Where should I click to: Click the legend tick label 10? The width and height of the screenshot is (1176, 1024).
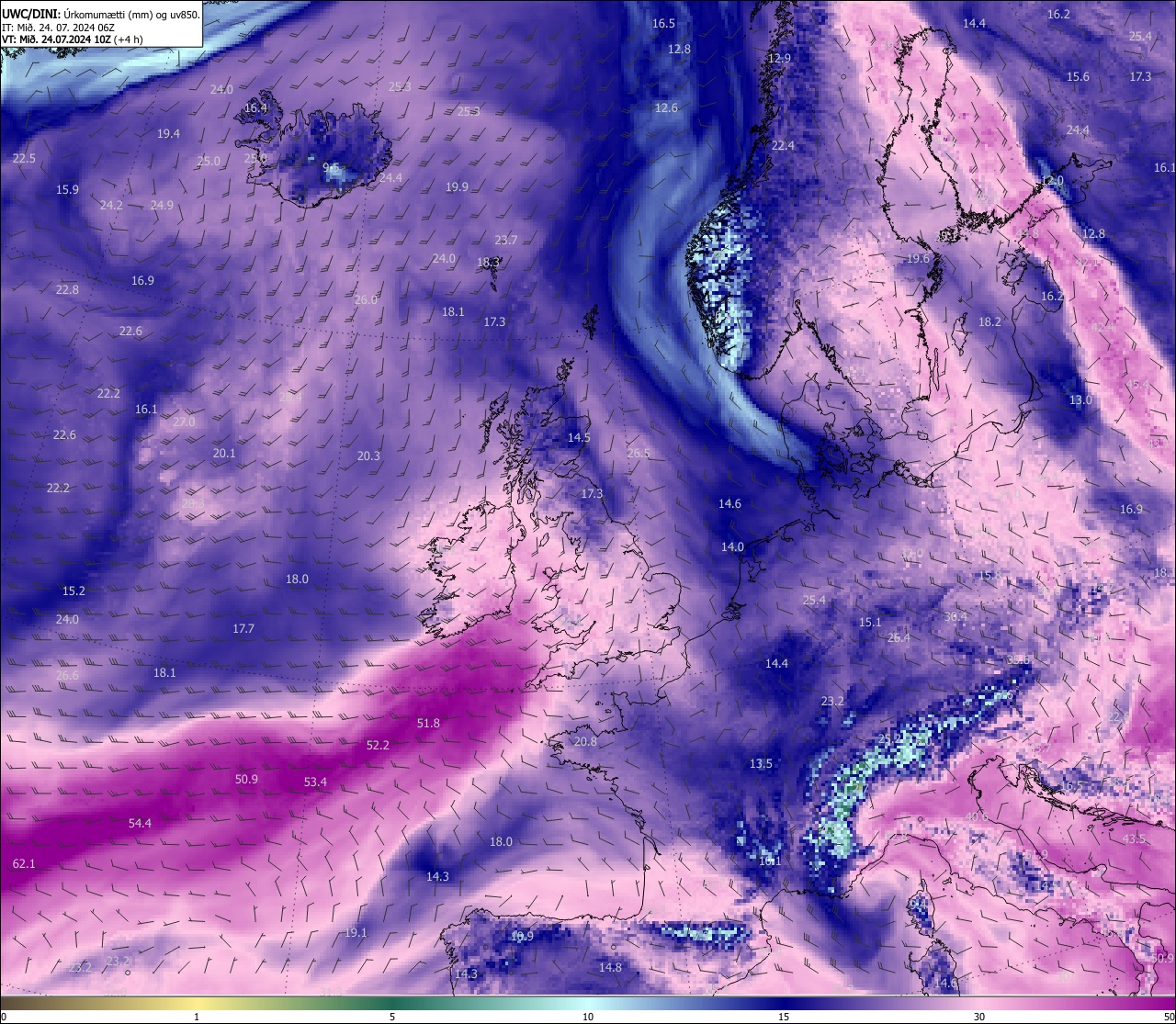tap(588, 1017)
